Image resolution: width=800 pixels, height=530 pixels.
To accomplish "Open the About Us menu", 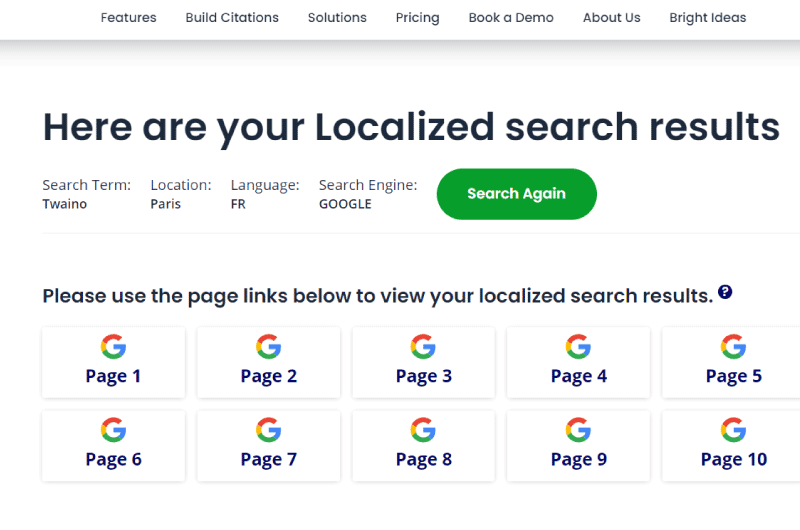I will 612,17.
